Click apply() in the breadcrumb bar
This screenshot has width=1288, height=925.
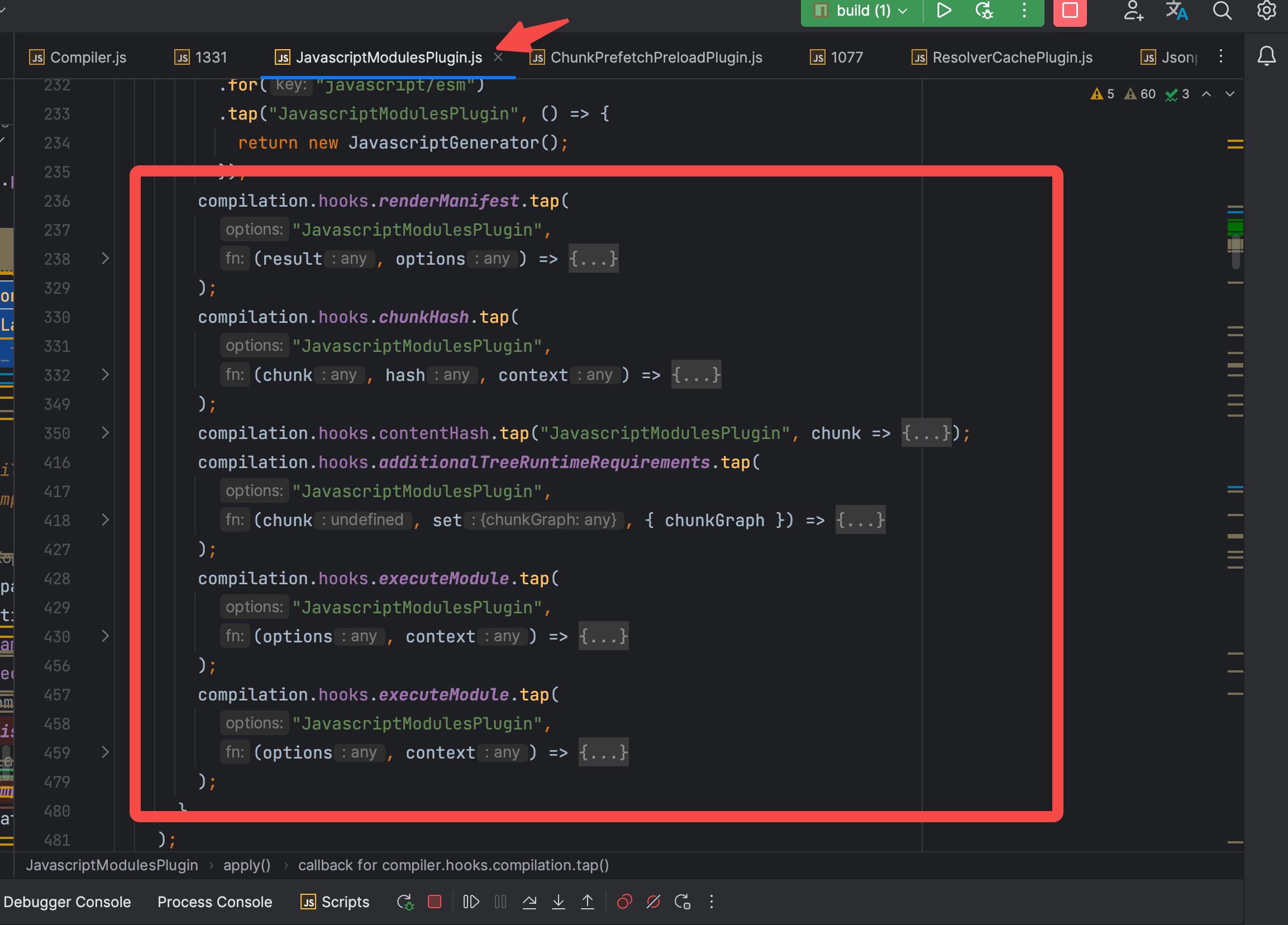coord(246,865)
